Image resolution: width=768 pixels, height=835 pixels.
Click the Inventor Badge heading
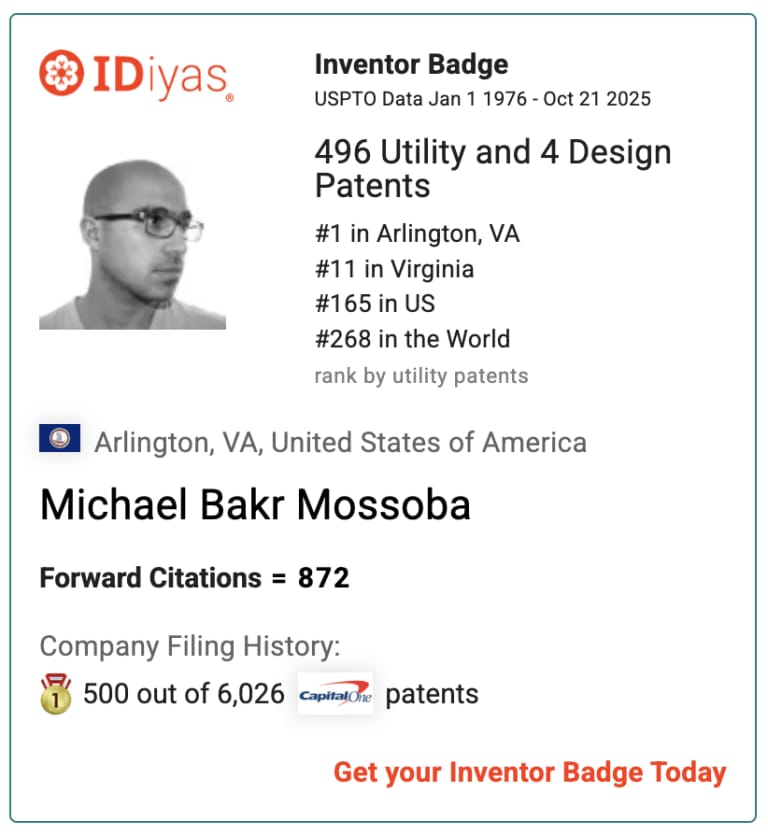click(411, 65)
